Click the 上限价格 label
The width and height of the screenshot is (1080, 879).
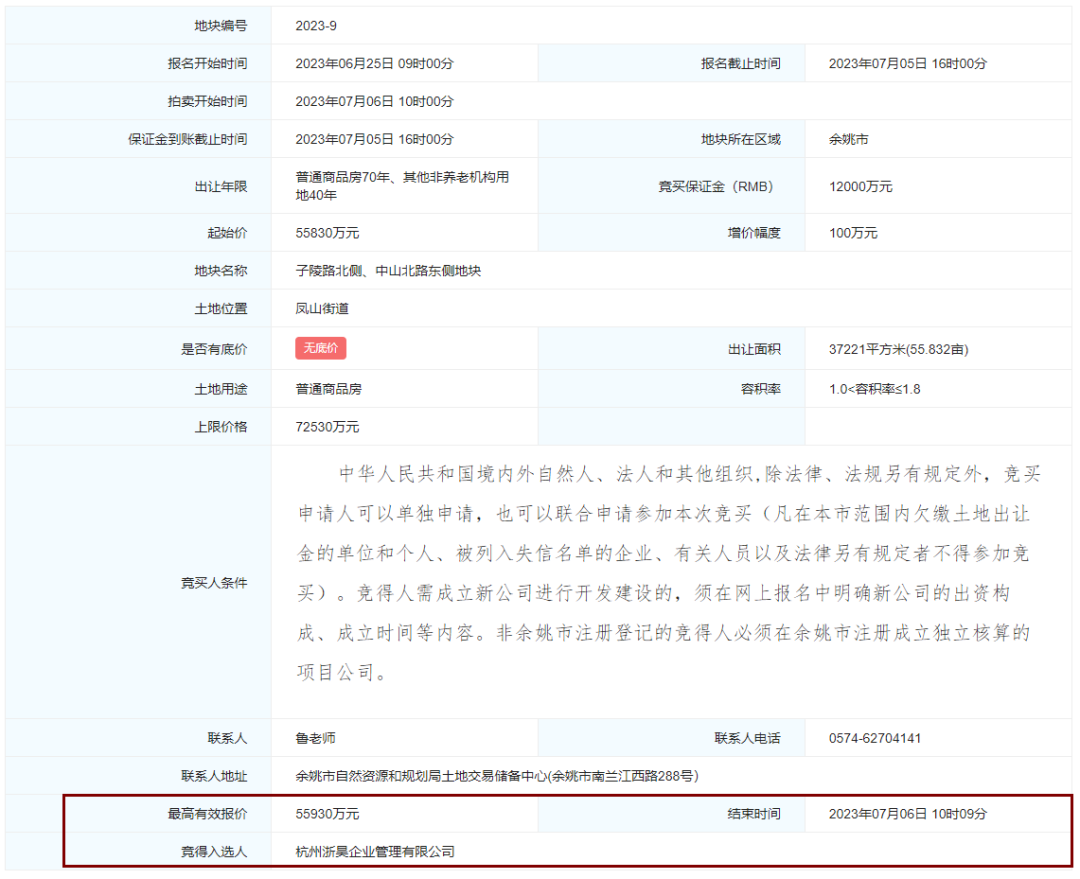[220, 427]
